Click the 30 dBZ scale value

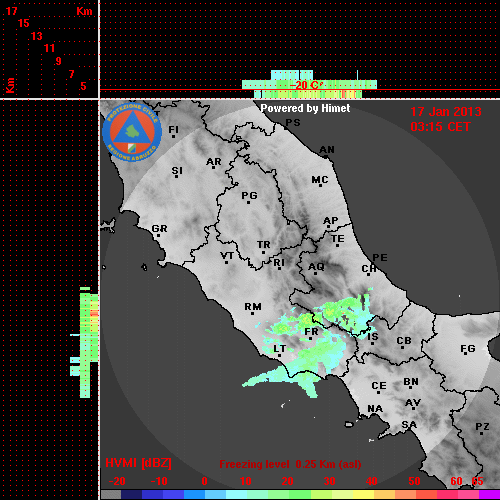click(x=330, y=481)
